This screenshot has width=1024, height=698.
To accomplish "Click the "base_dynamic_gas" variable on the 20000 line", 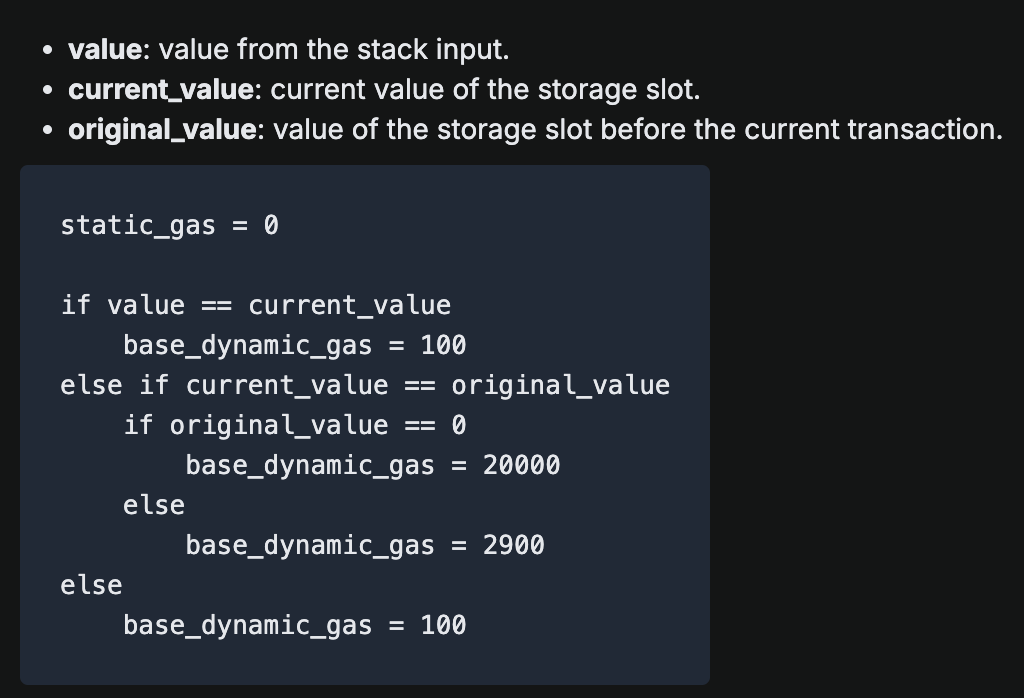I will (310, 465).
